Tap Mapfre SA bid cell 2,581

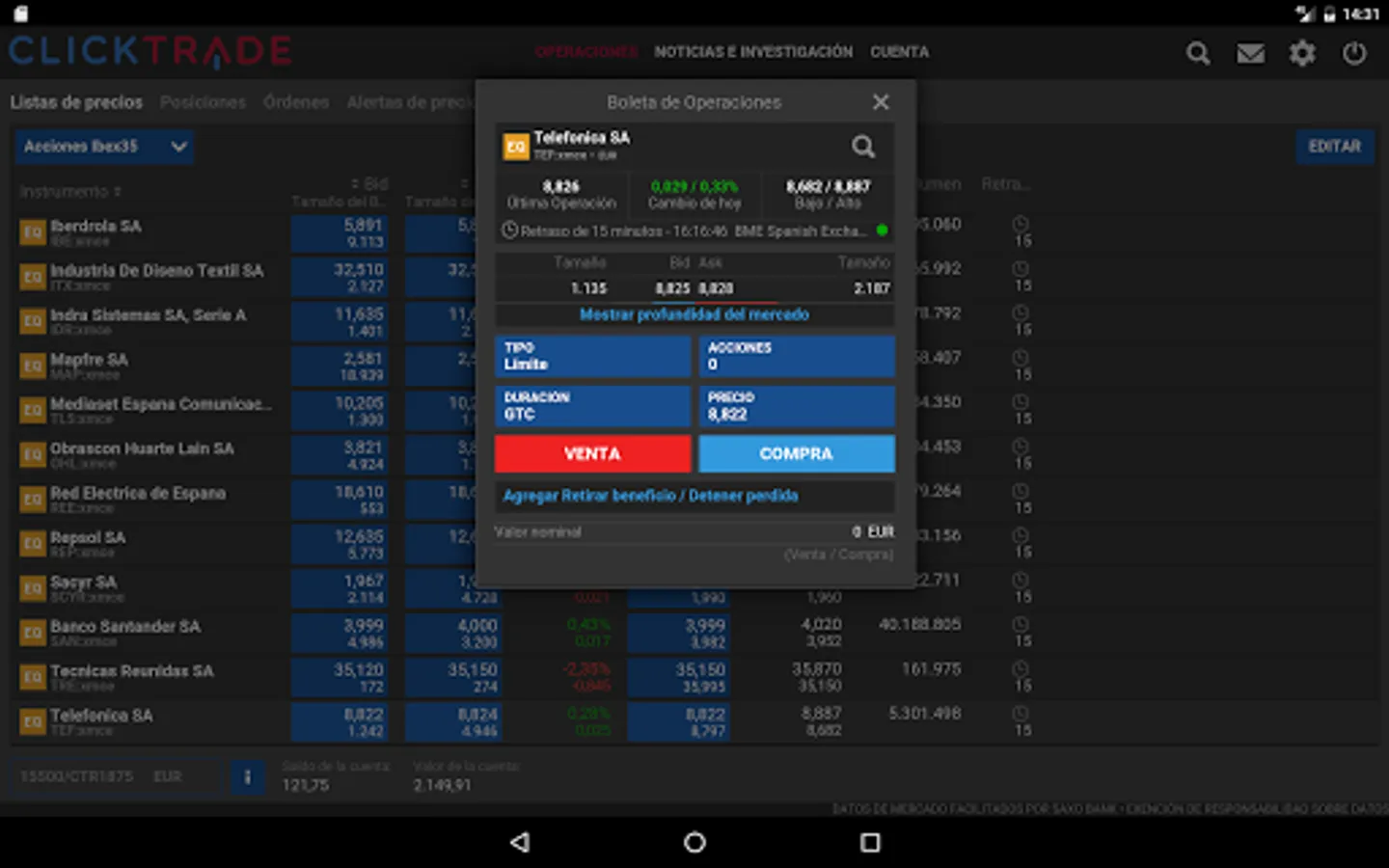[x=339, y=366]
